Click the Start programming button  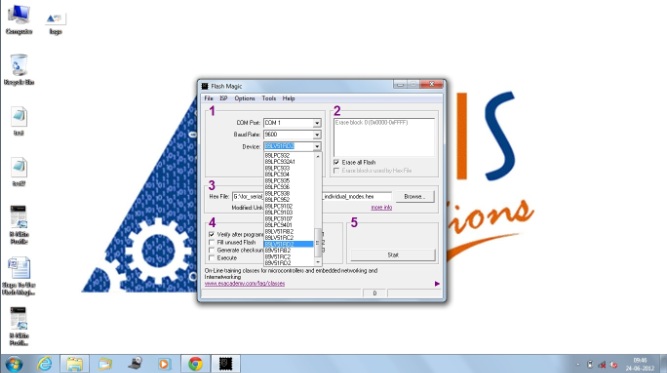[393, 255]
